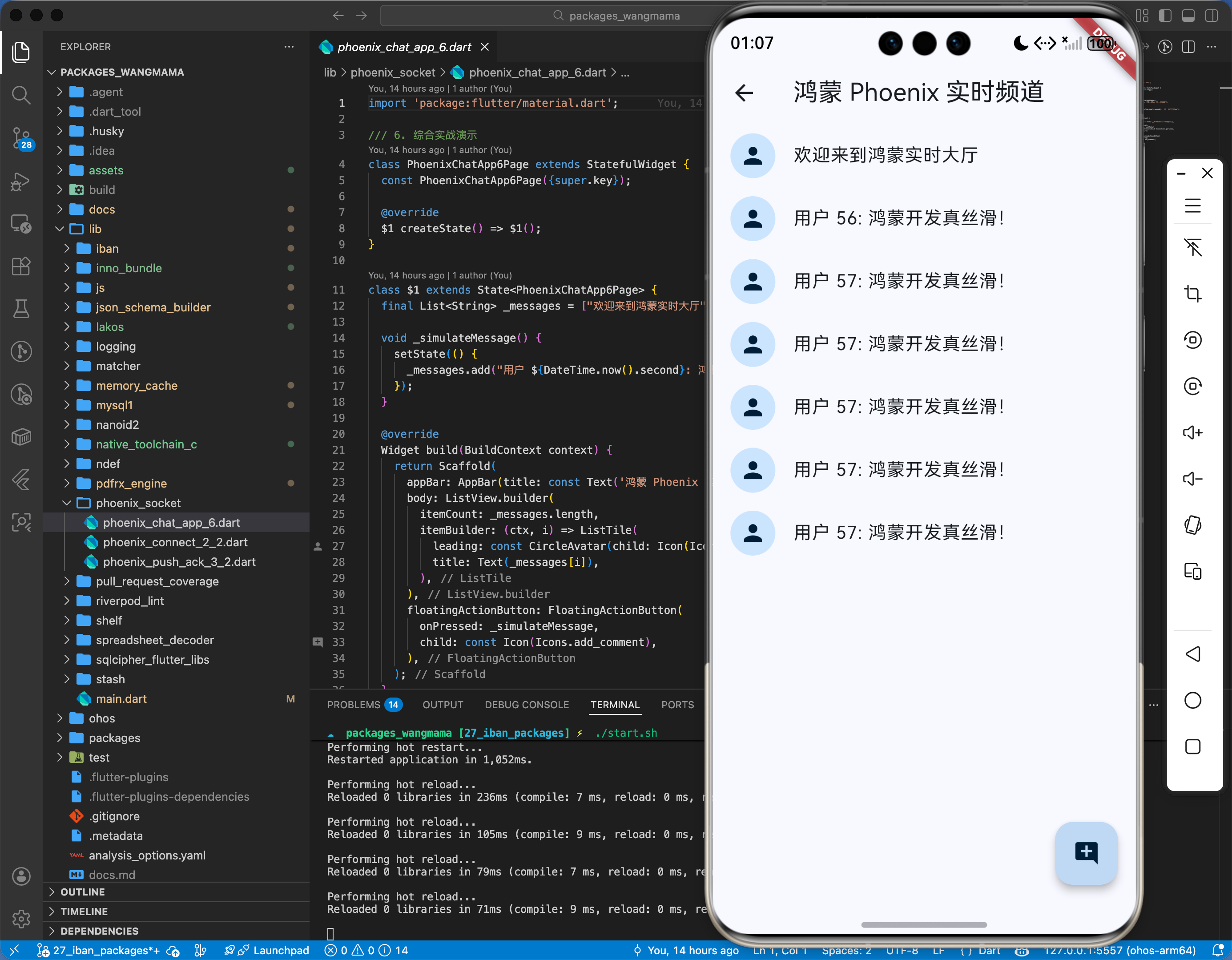Toggle the primary side bar layout button
1232x960 pixels.
coord(1165,15)
